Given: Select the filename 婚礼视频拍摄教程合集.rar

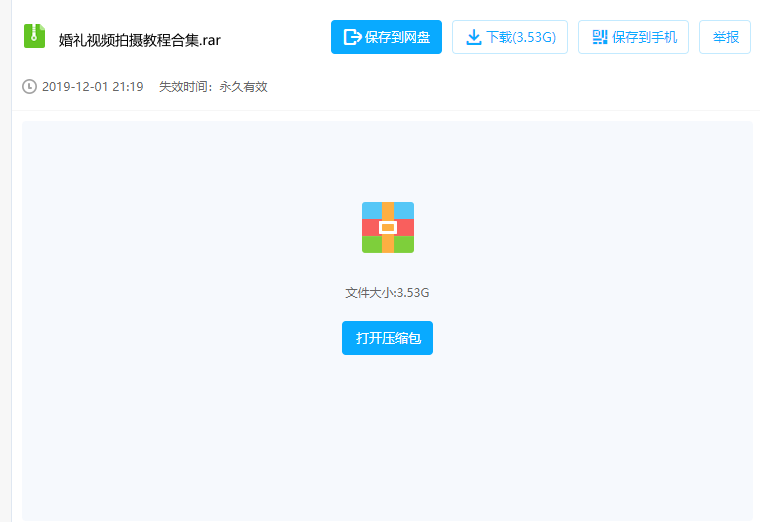Looking at the screenshot, I should pos(140,40).
